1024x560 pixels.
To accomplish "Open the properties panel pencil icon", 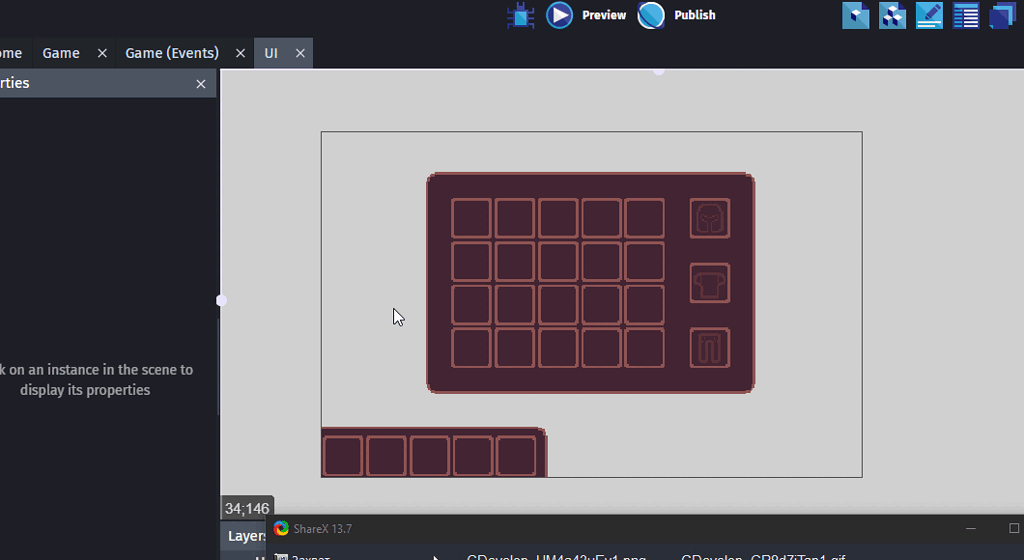I will pos(929,16).
